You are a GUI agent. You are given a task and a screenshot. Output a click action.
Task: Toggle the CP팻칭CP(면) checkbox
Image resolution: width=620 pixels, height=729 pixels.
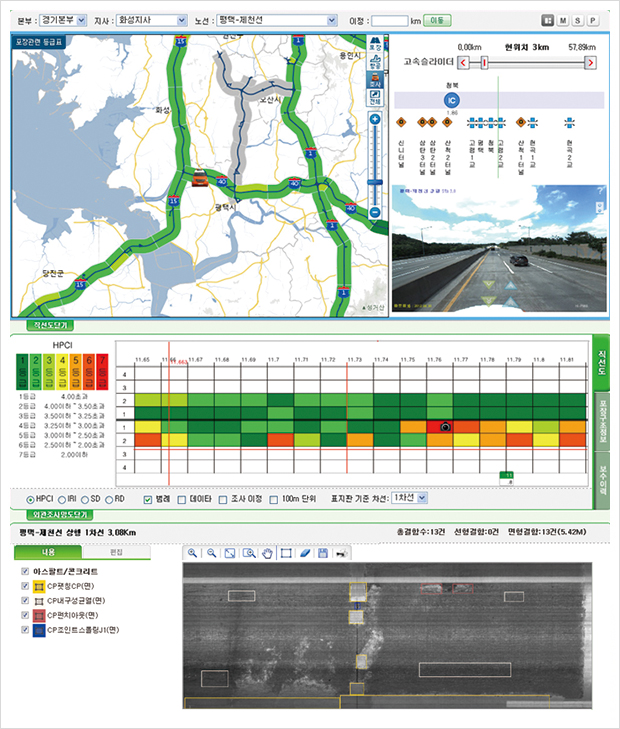pyautogui.click(x=25, y=586)
